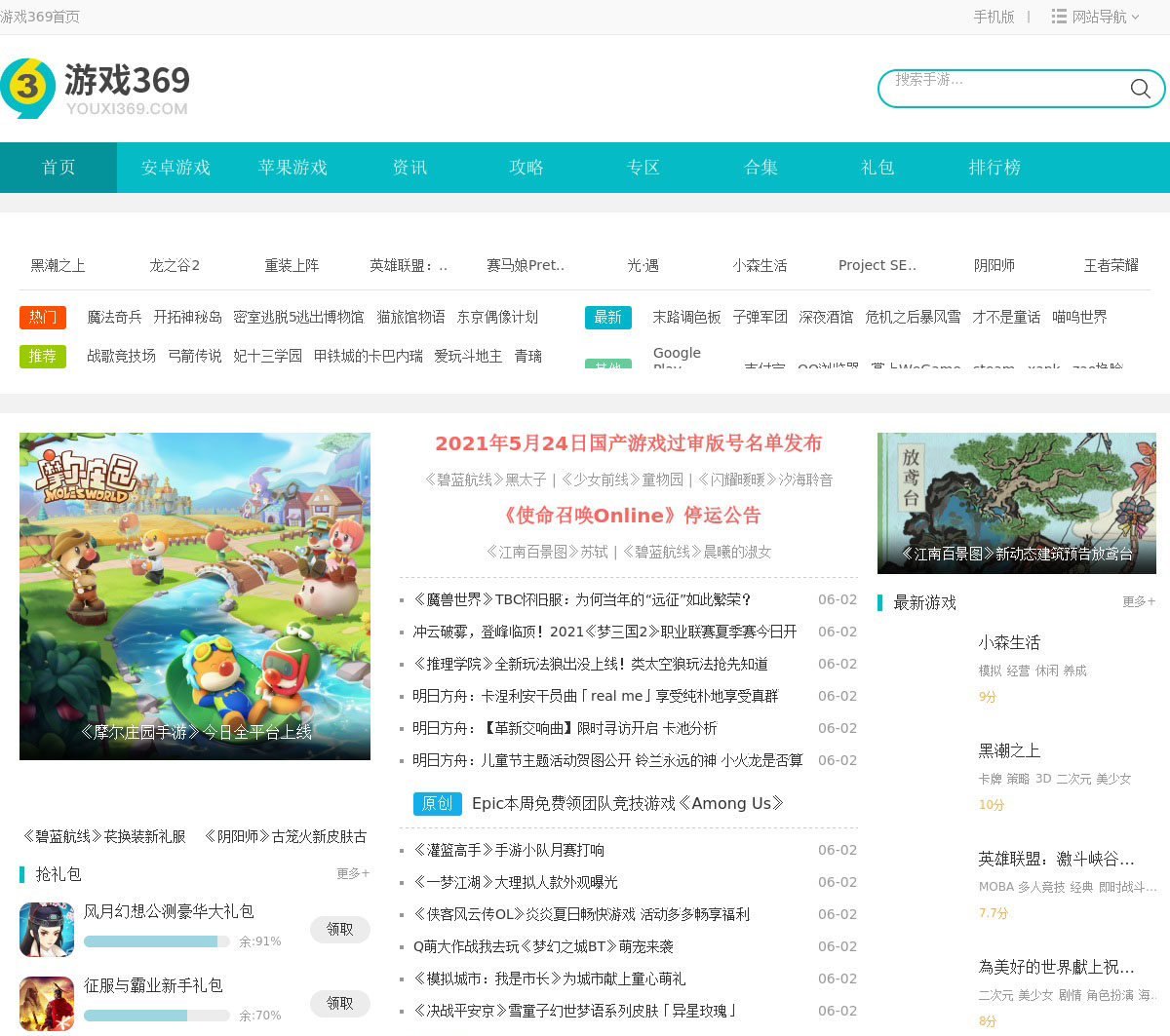Open the 安卓游戏 navigation tab
The image size is (1170, 1036).
[175, 168]
